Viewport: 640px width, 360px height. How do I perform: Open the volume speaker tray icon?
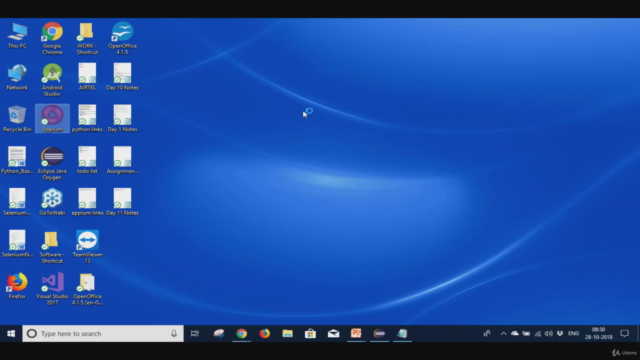549,333
